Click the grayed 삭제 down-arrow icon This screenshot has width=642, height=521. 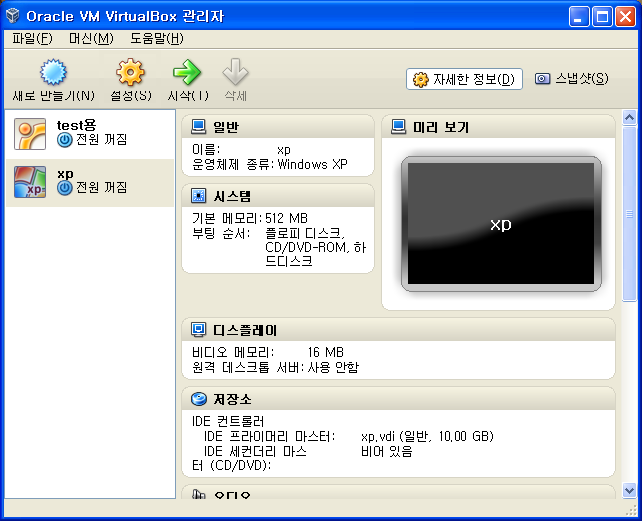click(235, 72)
